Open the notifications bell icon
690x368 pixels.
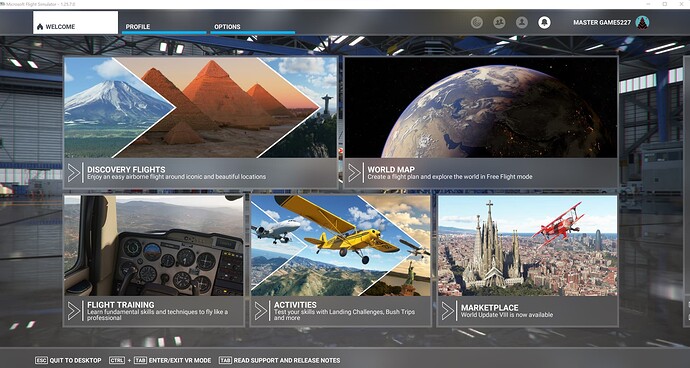tap(544, 22)
